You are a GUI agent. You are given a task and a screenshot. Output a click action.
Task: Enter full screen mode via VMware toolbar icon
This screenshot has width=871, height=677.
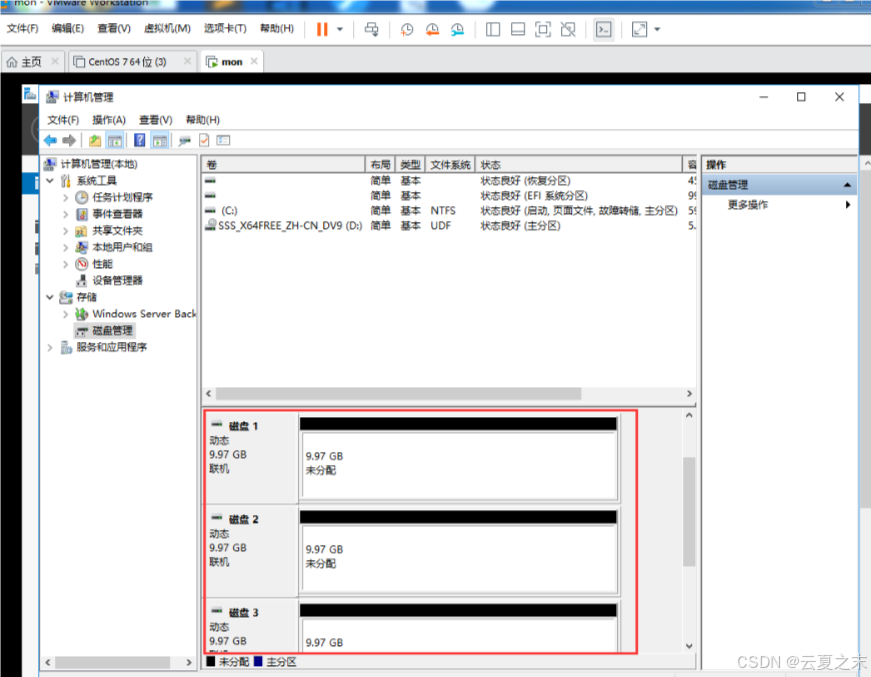pos(543,29)
